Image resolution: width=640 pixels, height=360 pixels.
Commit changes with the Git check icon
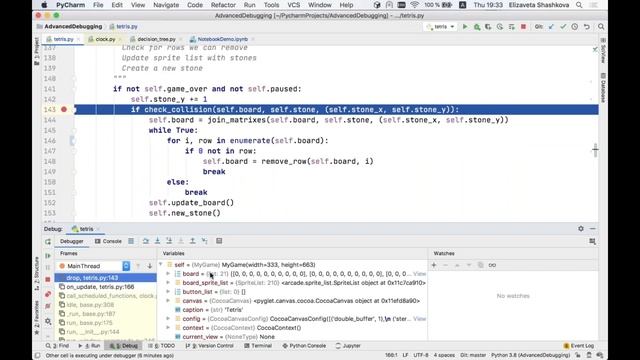563,27
